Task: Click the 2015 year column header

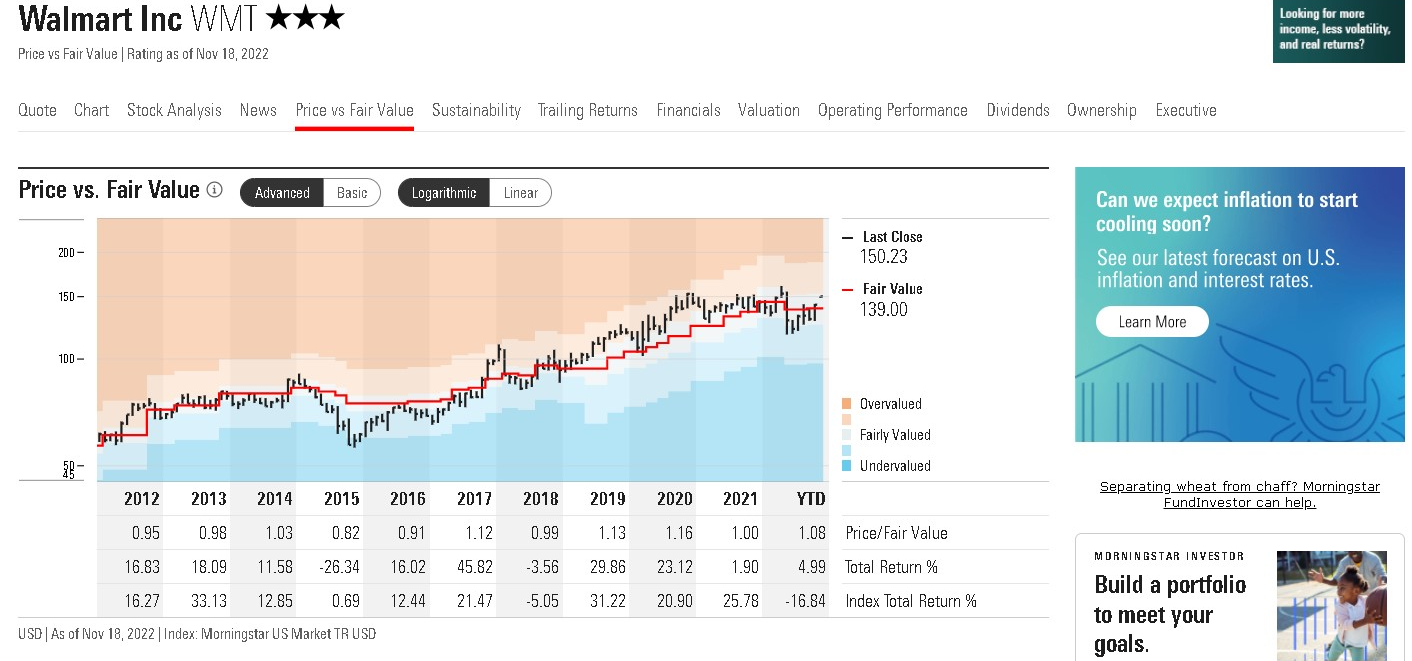Action: [x=341, y=499]
